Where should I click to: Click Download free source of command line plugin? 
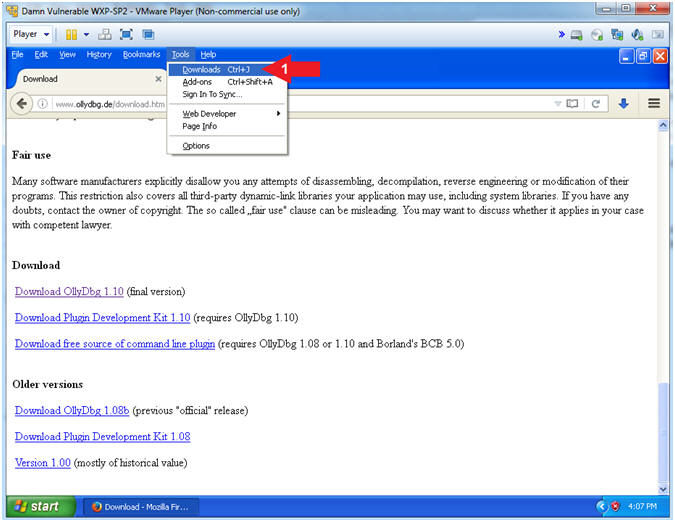(x=115, y=344)
